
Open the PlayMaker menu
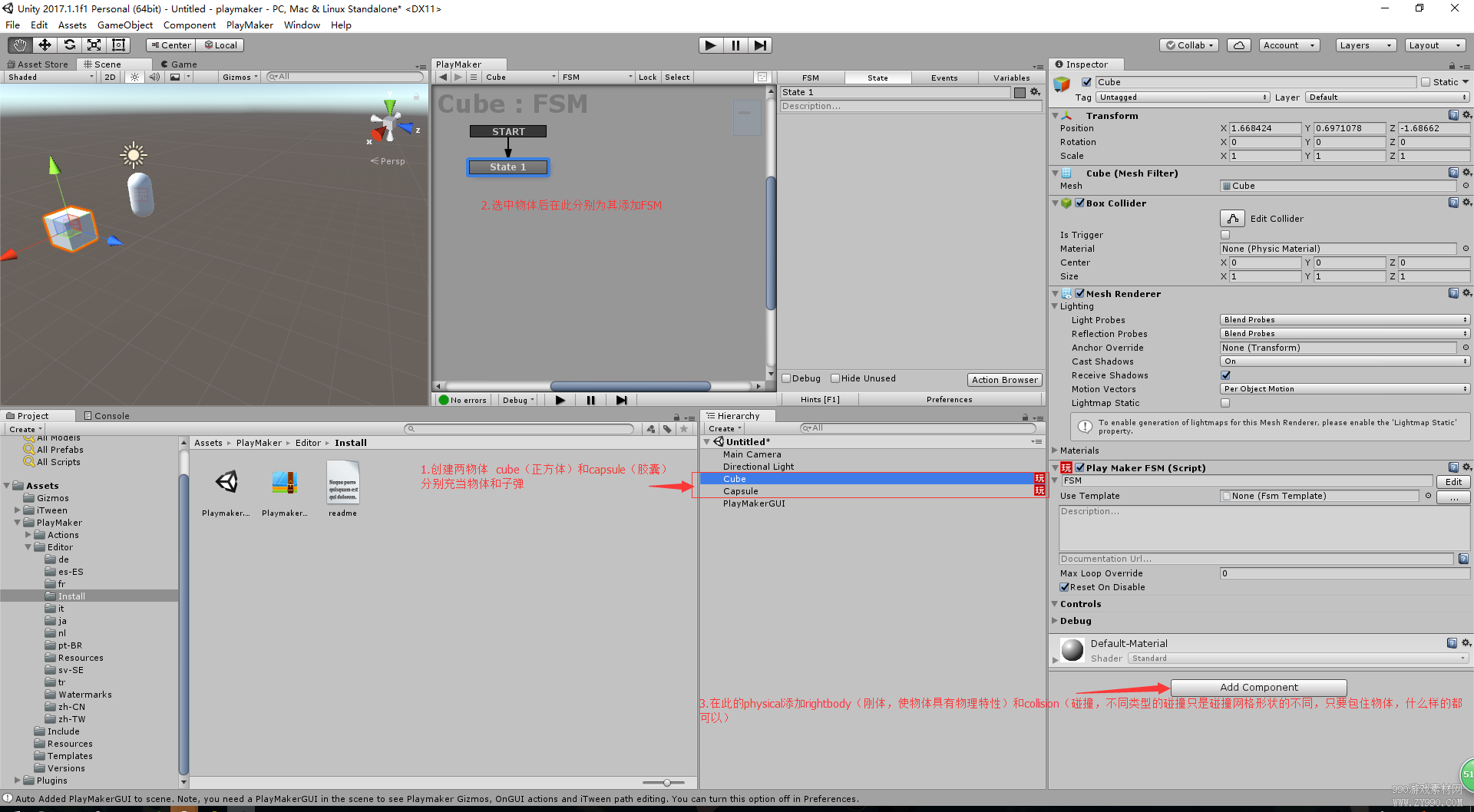pos(250,25)
